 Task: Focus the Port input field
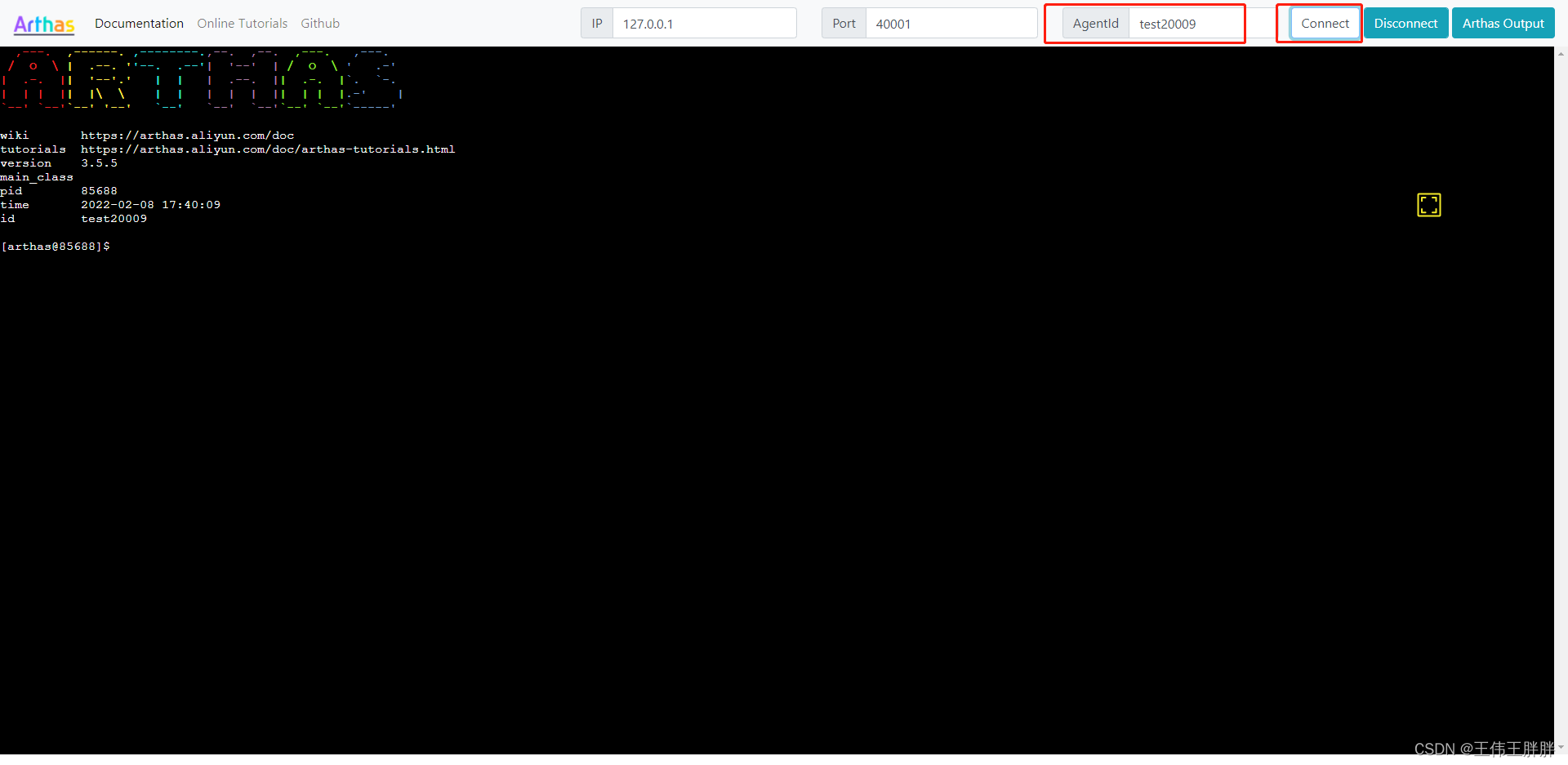click(951, 24)
